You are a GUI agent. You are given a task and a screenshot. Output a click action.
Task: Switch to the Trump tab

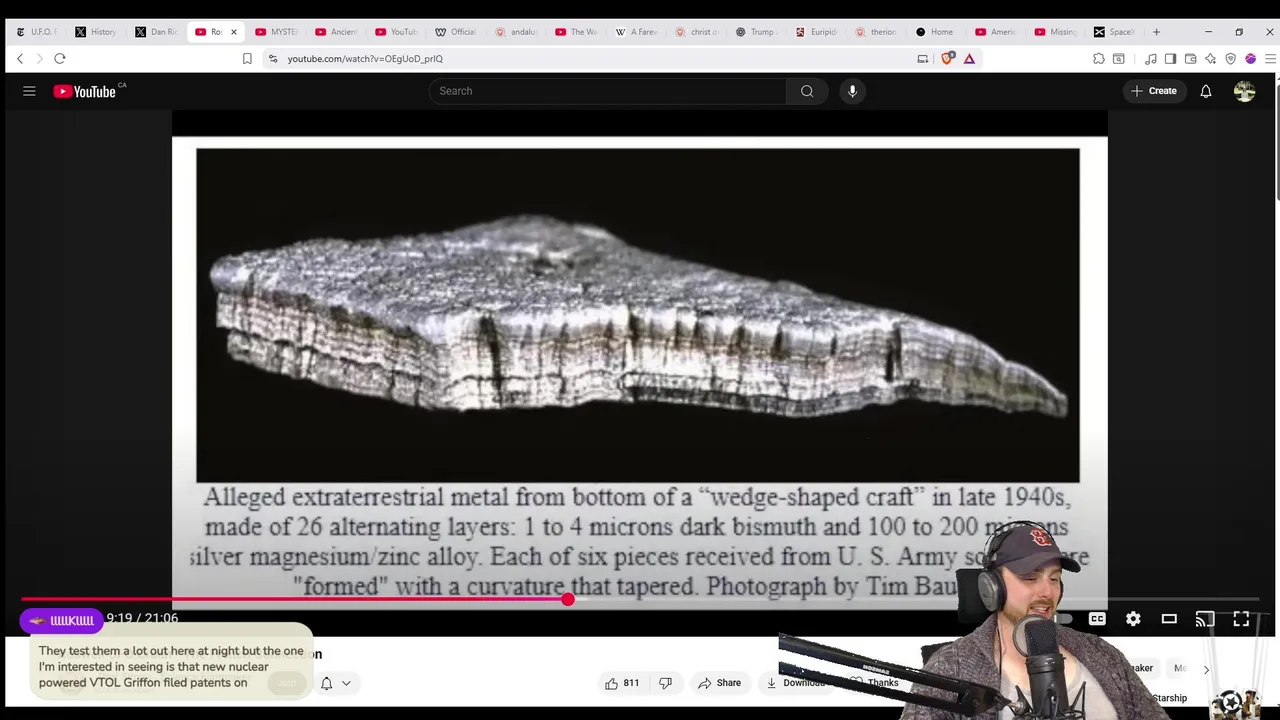[756, 32]
